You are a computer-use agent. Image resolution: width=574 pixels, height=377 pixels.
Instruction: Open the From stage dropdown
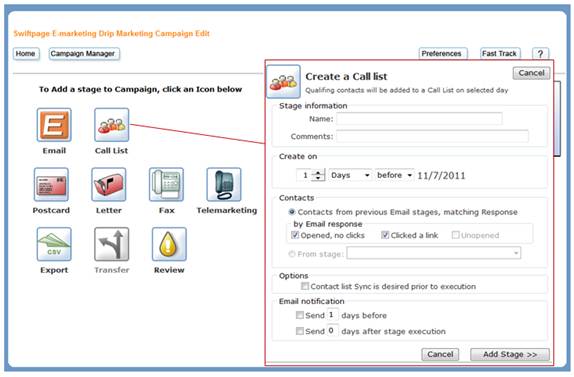(x=434, y=253)
